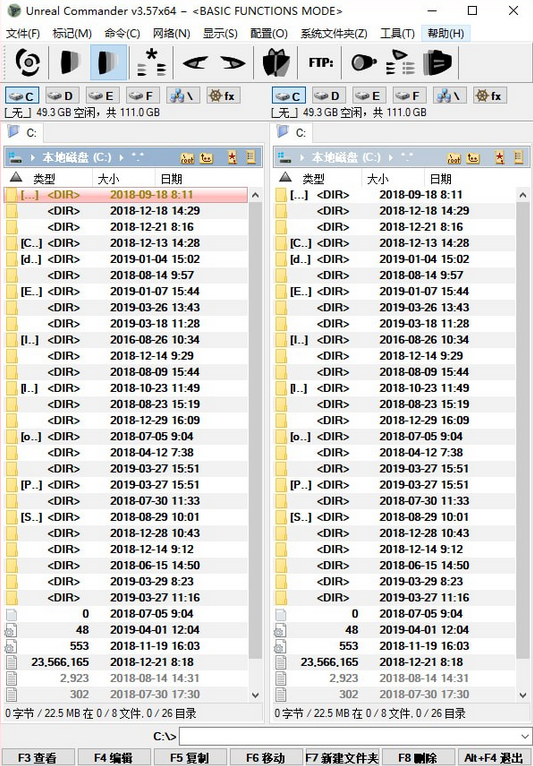The image size is (533, 766).
Task: Click fx drive button in left panel
Action: point(223,96)
